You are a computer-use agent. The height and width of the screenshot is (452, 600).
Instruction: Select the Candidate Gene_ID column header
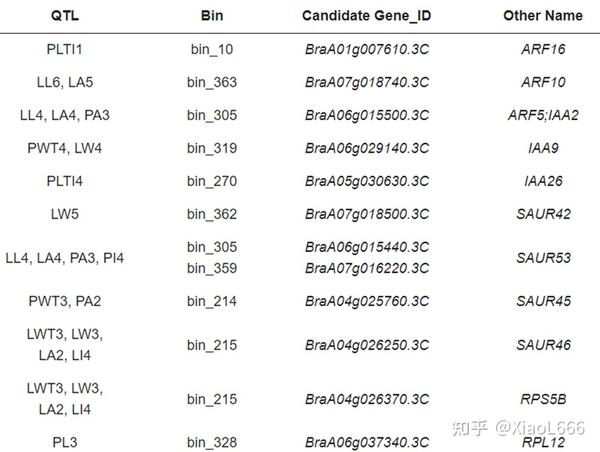(x=366, y=16)
